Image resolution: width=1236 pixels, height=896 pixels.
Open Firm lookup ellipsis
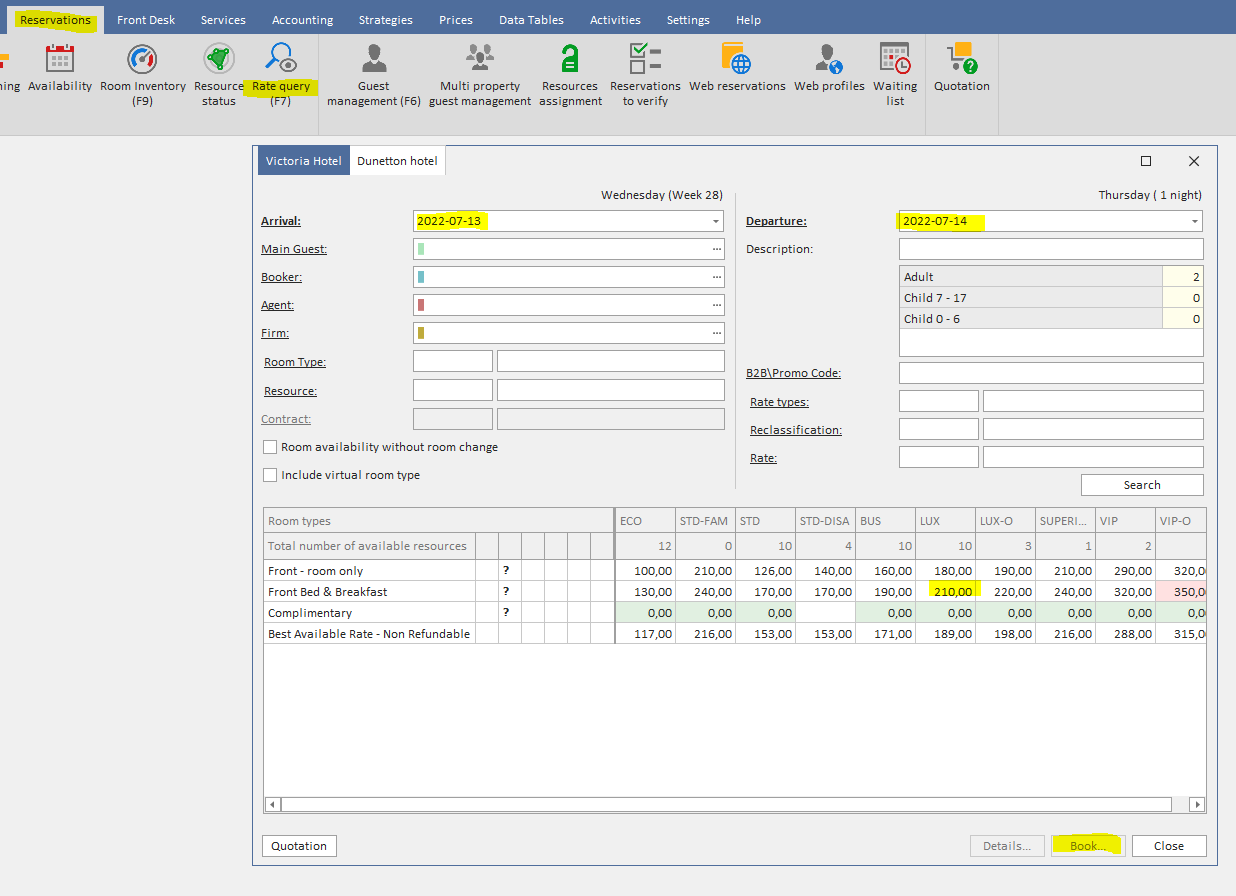[716, 333]
